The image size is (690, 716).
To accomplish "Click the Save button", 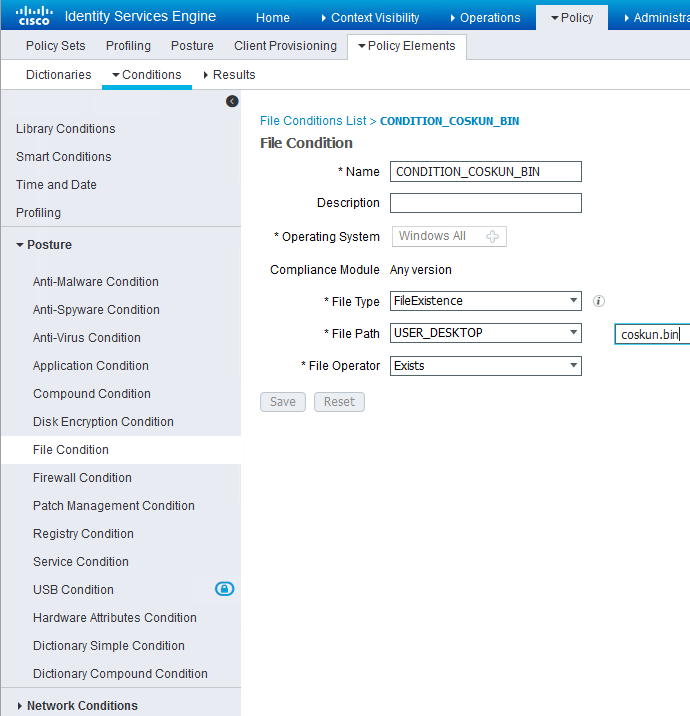I will [x=283, y=402].
